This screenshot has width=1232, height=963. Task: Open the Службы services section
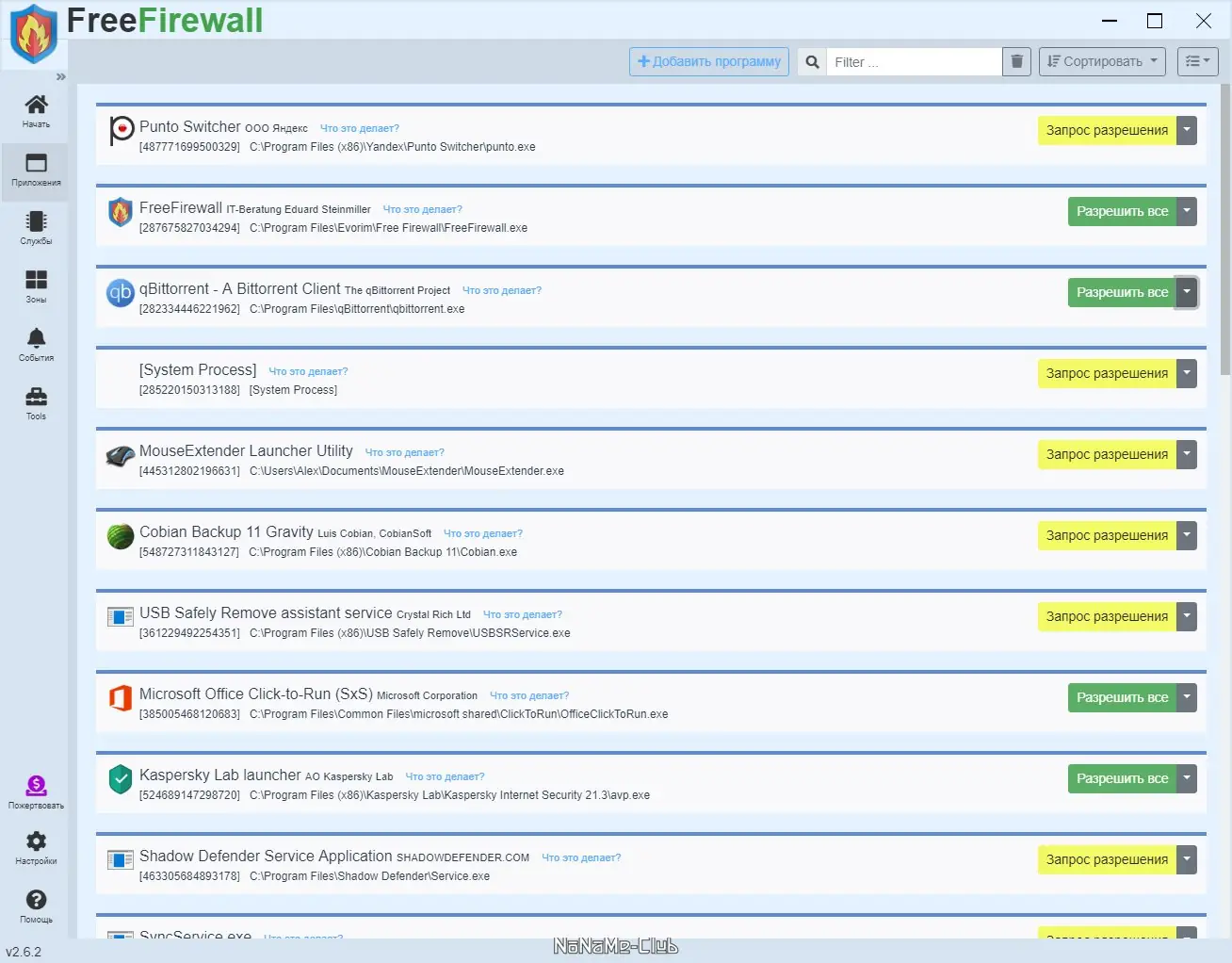(36, 228)
